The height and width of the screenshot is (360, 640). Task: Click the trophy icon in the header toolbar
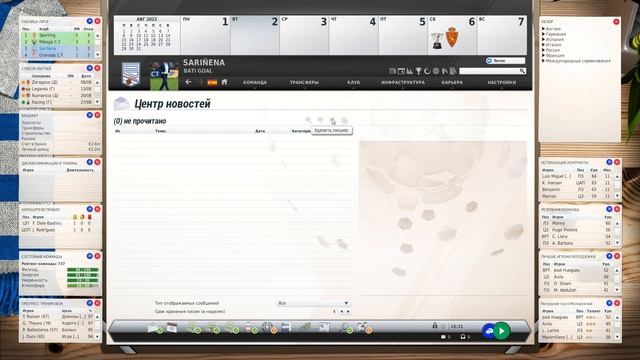tap(418, 71)
